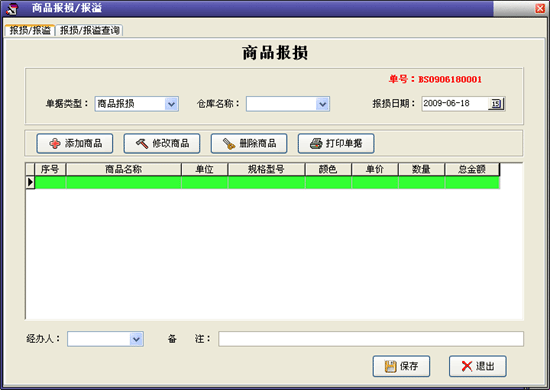Click the 序号 column header
Screen dimensions: 550x390
[50, 169]
